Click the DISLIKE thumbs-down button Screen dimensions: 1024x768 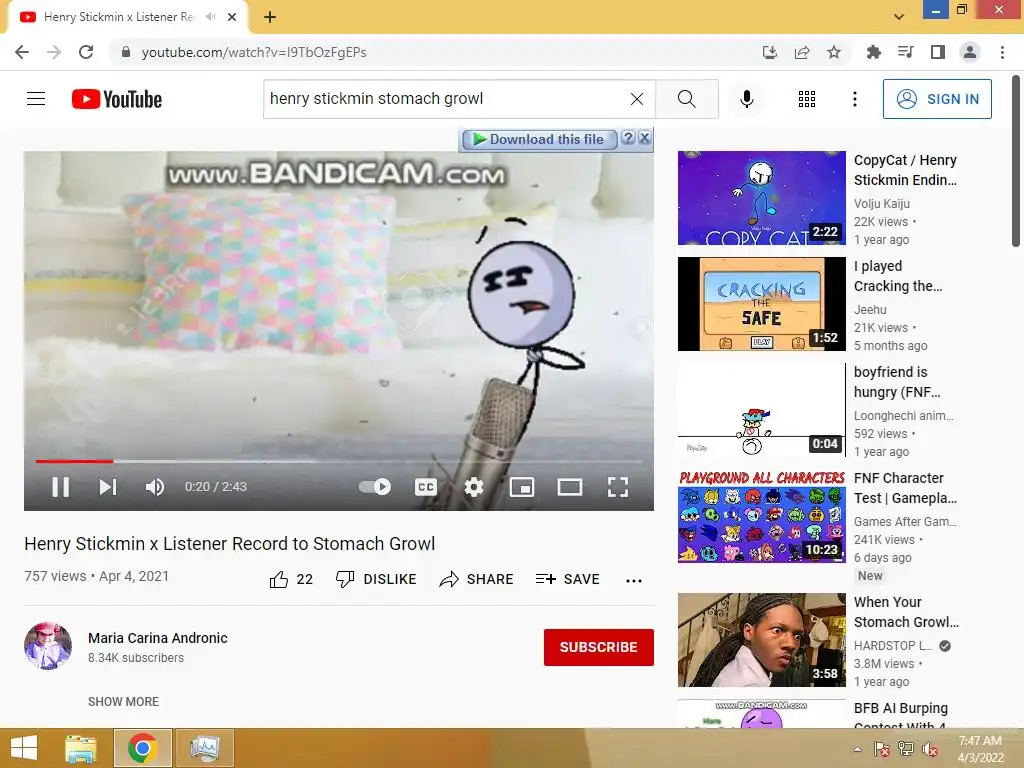click(376, 579)
